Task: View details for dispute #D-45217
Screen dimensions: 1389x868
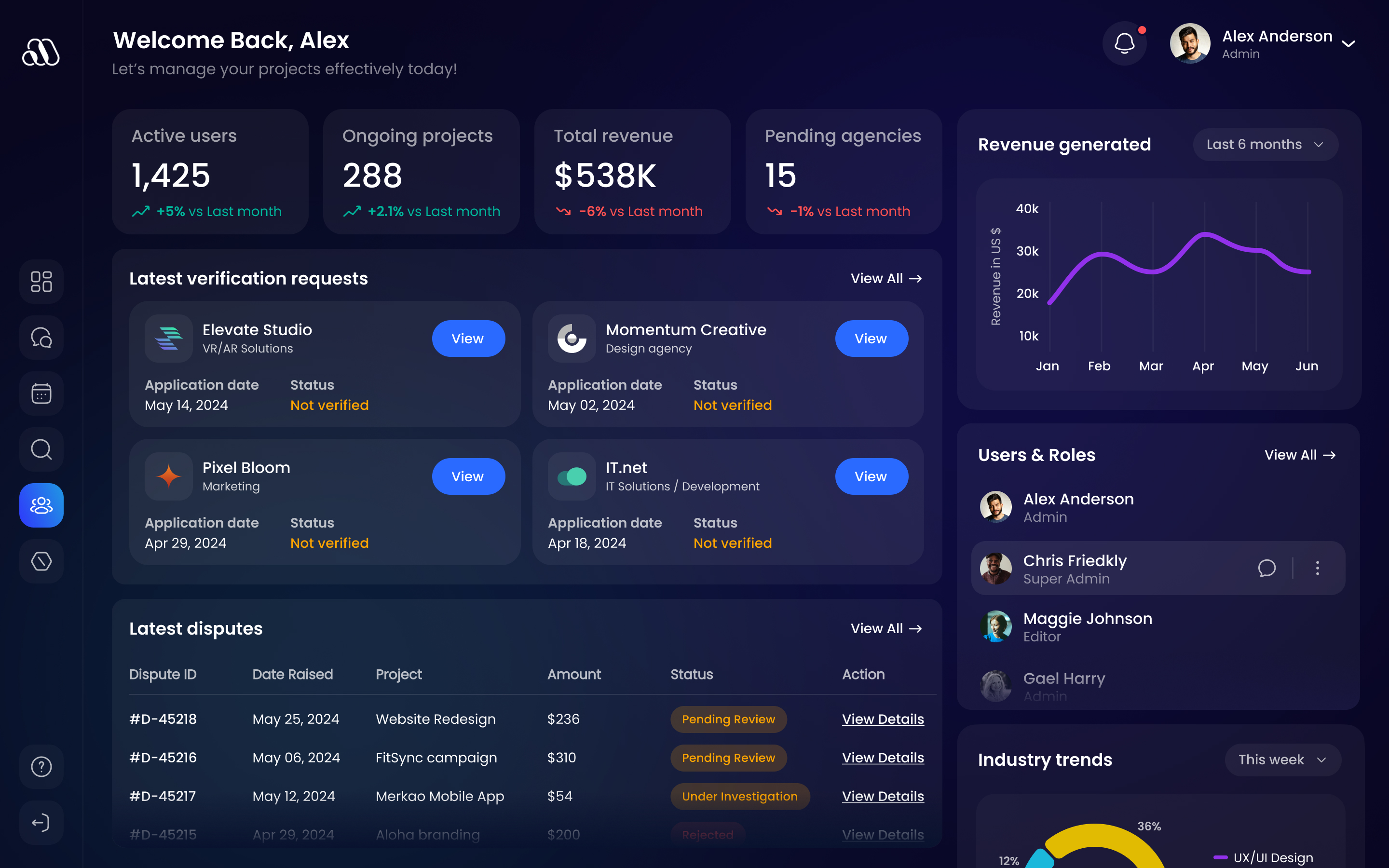Action: point(883,796)
